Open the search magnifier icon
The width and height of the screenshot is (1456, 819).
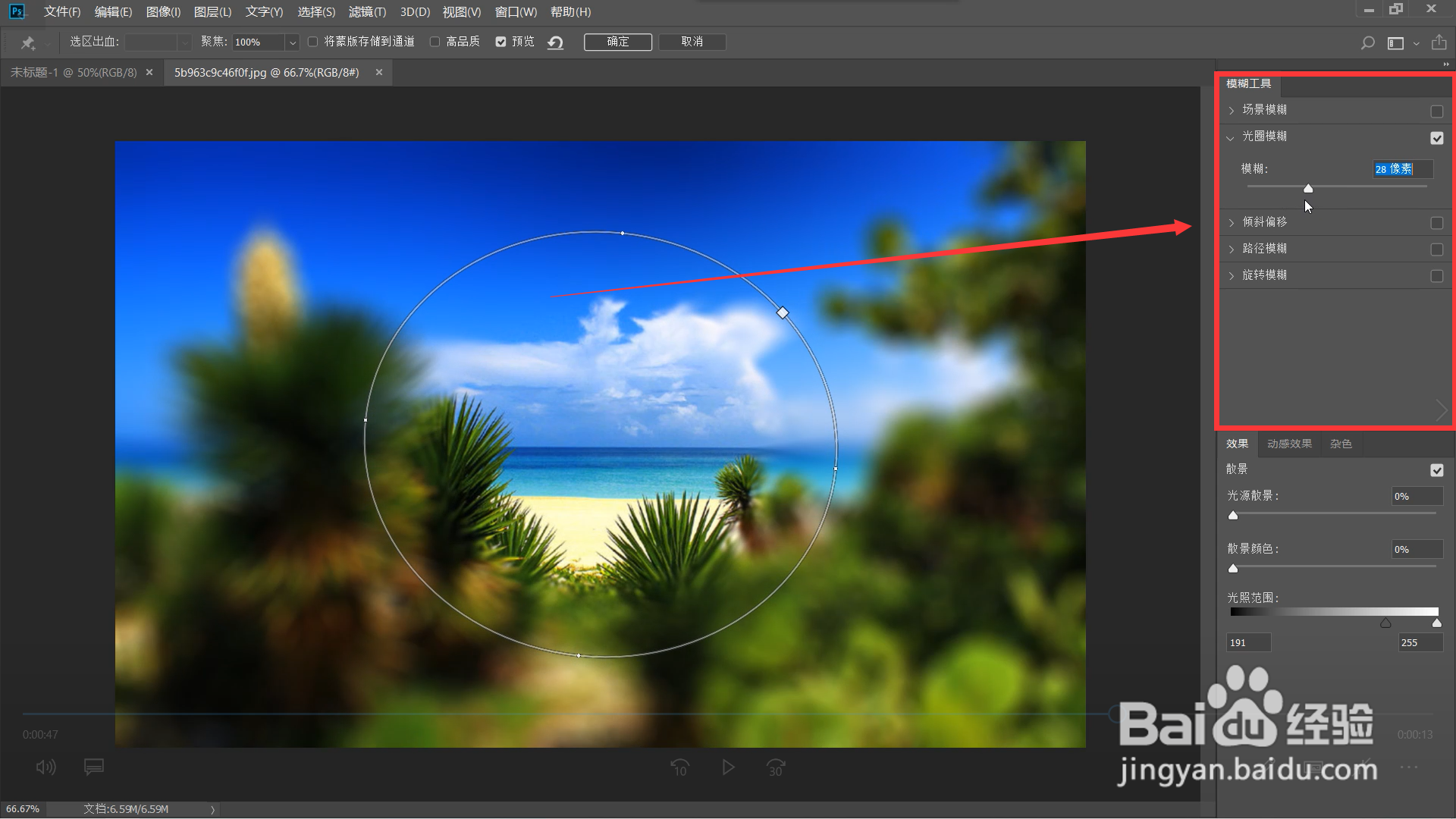tap(1367, 43)
